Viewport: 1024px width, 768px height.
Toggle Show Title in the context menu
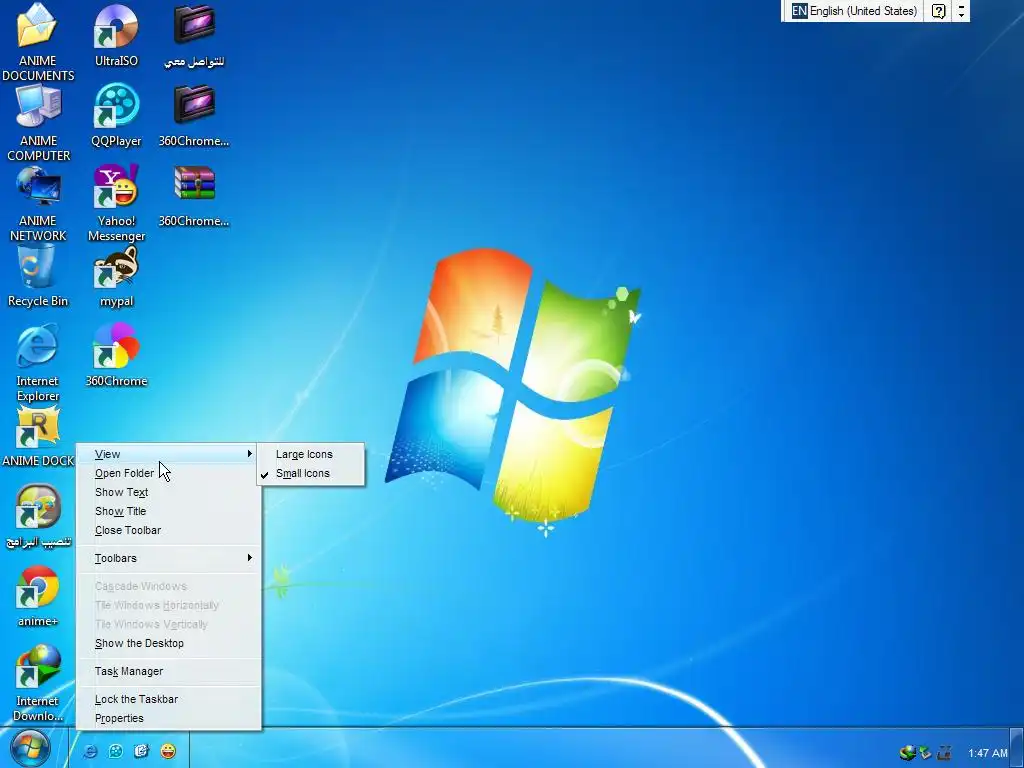point(169,511)
